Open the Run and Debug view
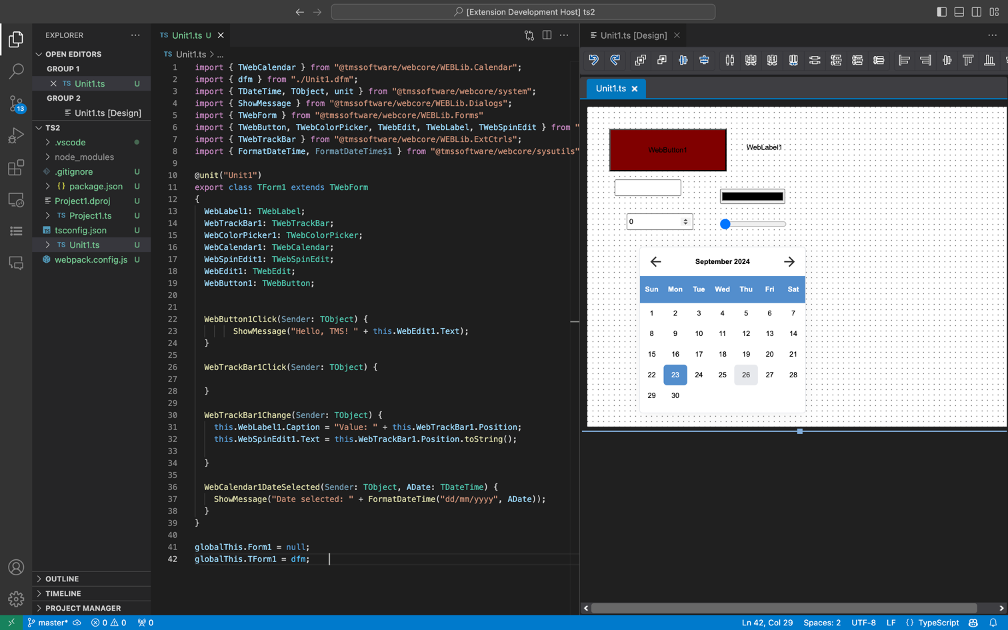 [16, 135]
